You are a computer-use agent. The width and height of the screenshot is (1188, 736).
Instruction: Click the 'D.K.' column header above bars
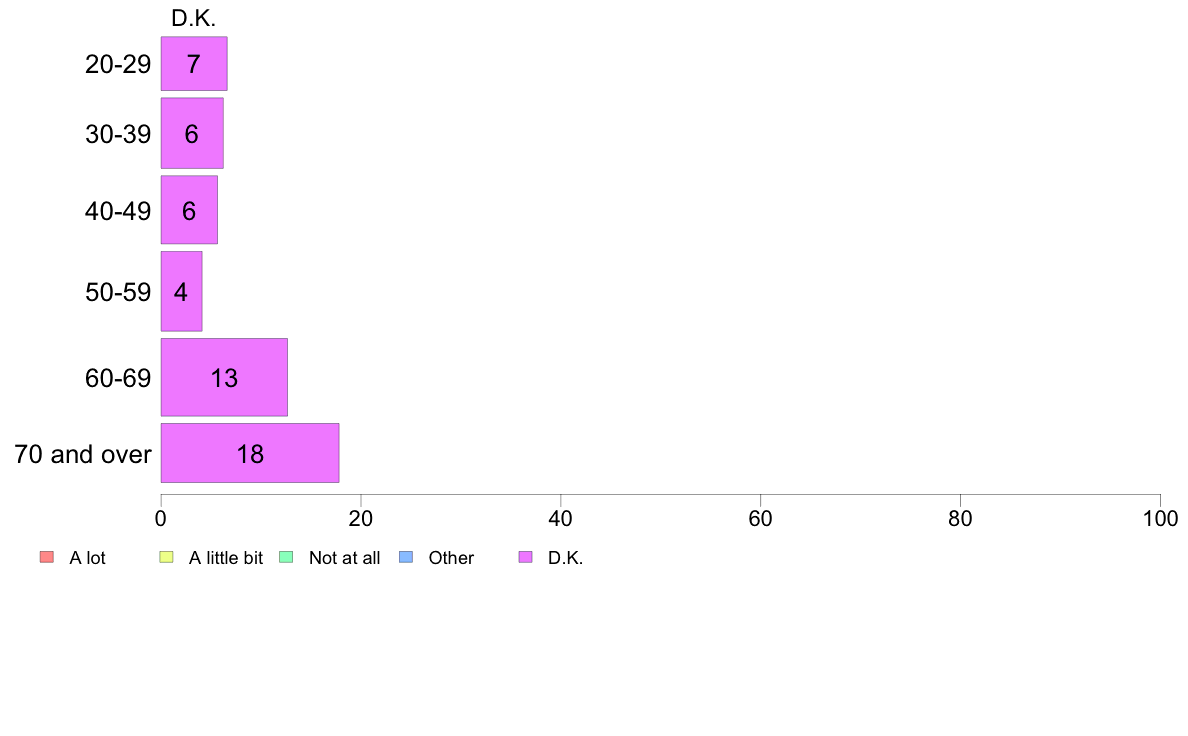click(x=194, y=18)
